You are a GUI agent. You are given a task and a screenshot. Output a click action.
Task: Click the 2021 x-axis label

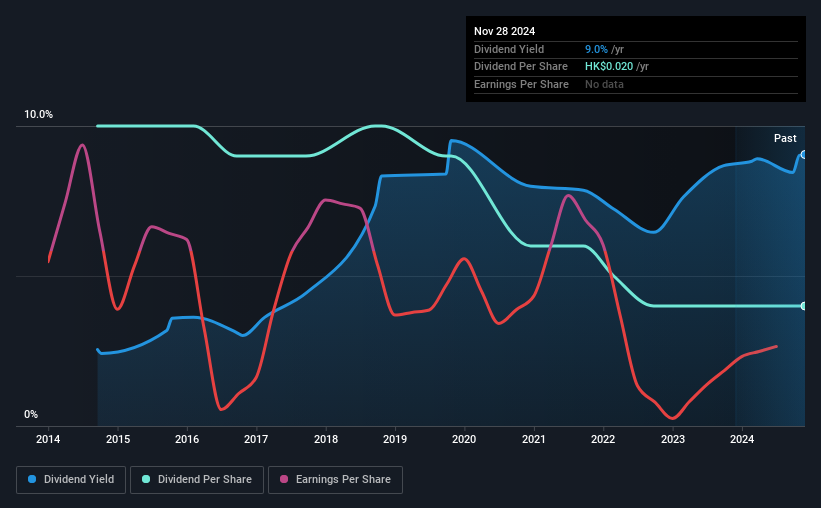pos(534,439)
